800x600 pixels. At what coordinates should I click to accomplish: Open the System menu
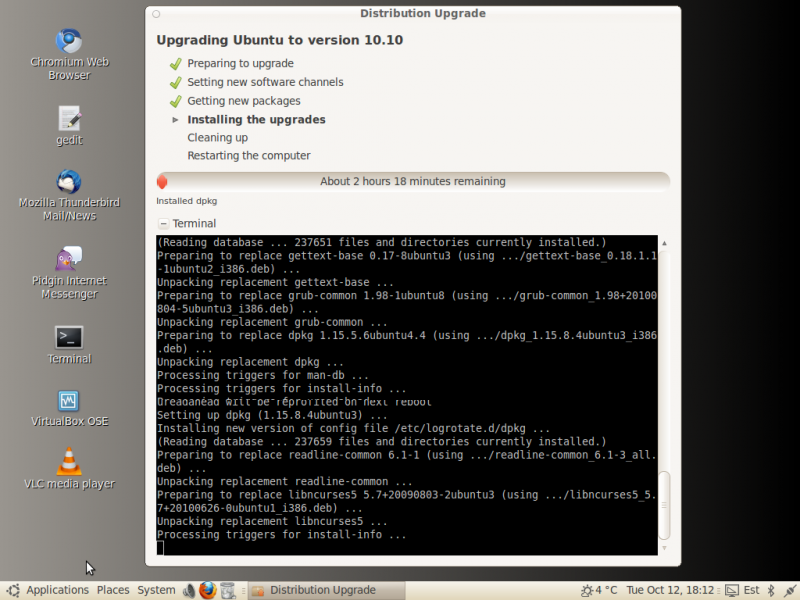156,590
